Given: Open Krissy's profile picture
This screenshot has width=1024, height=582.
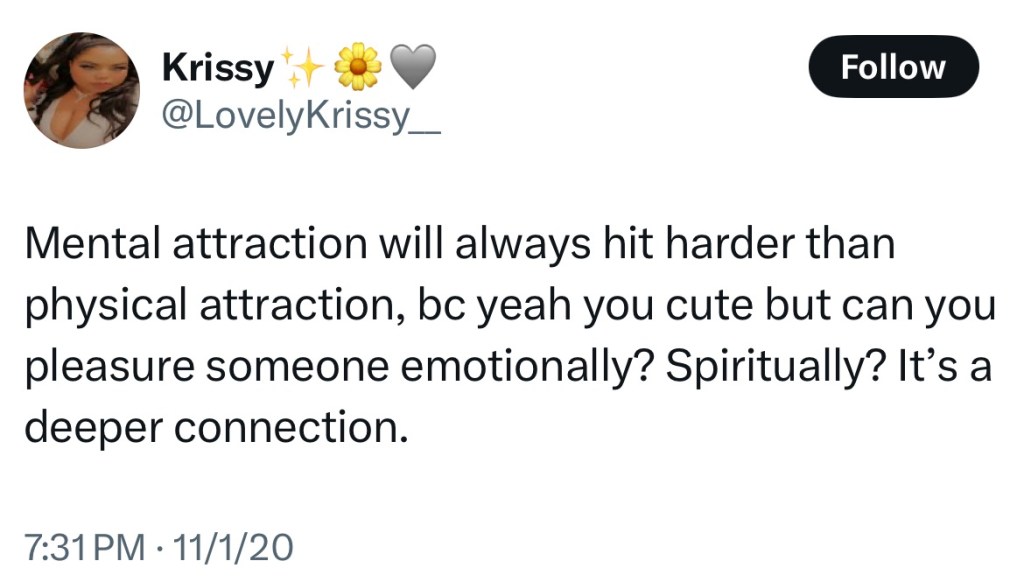Looking at the screenshot, I should pos(82,90).
